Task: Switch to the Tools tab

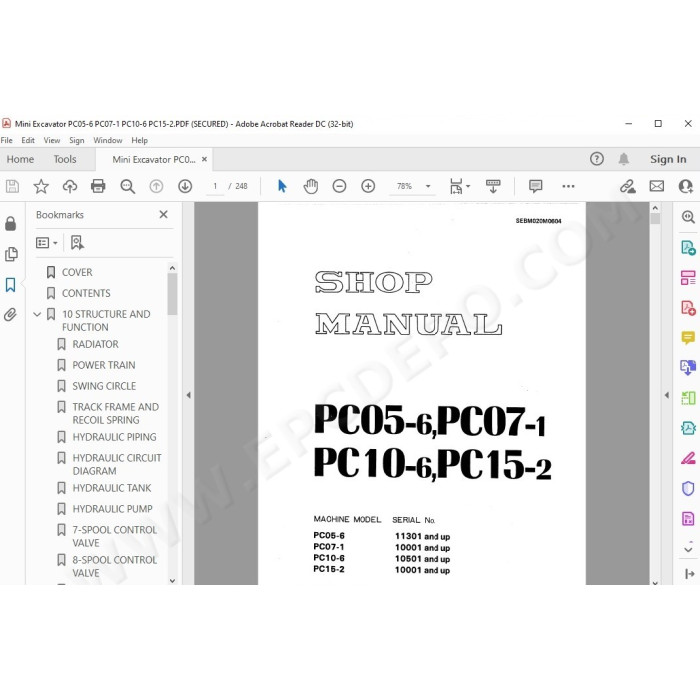Action: pyautogui.click(x=65, y=159)
